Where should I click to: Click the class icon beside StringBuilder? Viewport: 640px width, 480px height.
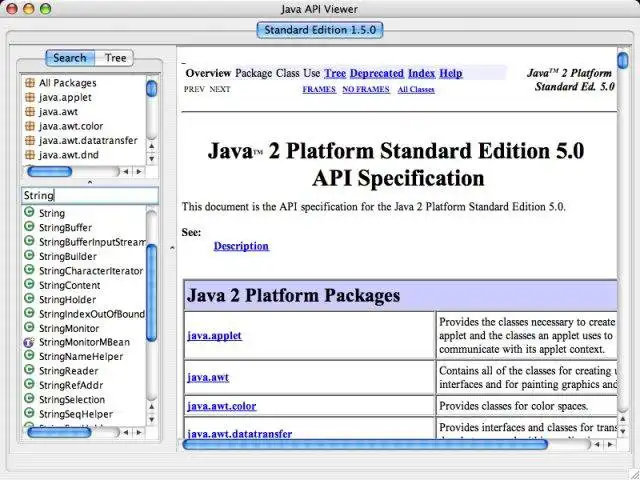click(29, 255)
